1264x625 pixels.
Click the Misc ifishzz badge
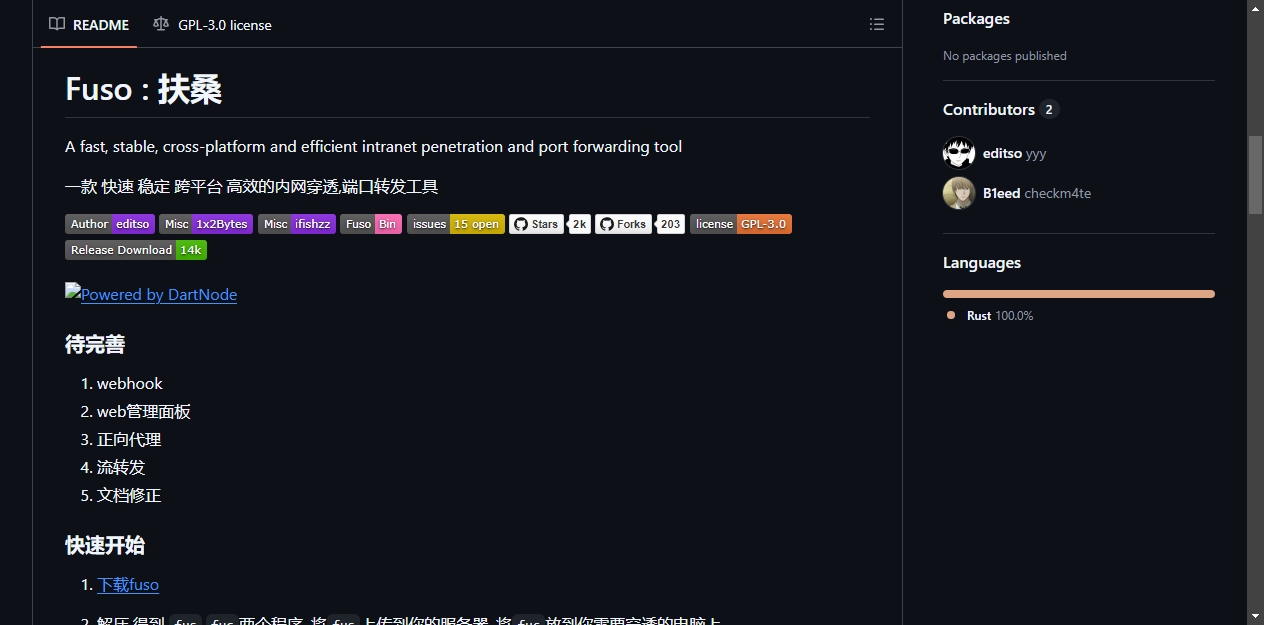coord(297,224)
